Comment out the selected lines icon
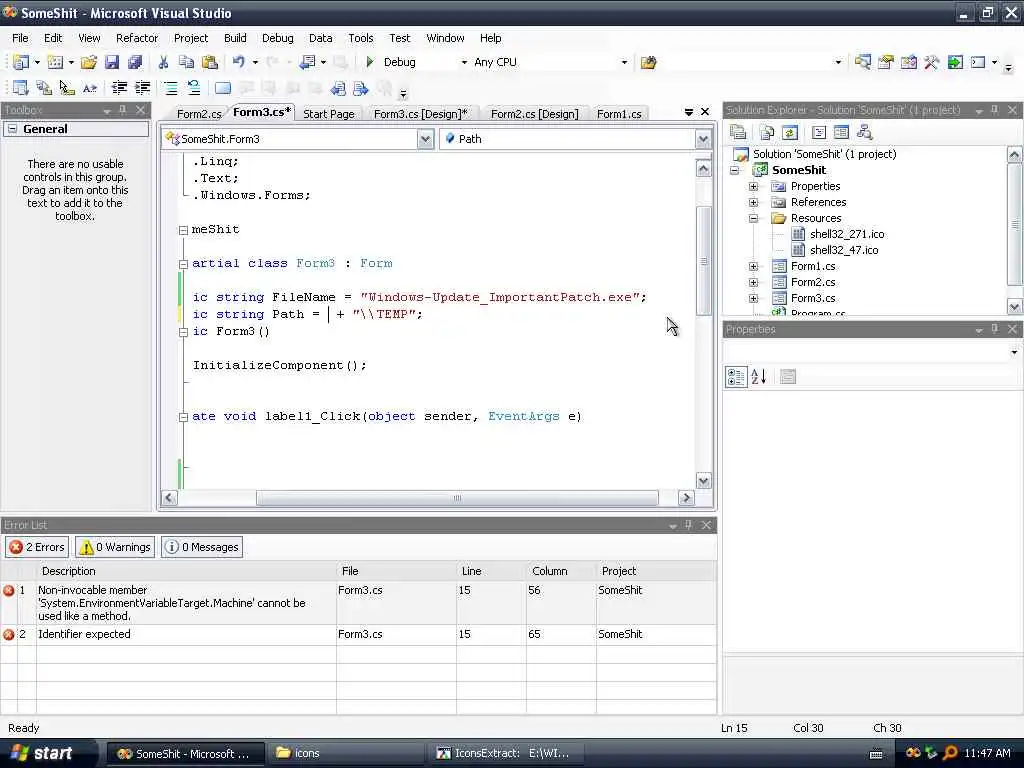 (x=170, y=88)
